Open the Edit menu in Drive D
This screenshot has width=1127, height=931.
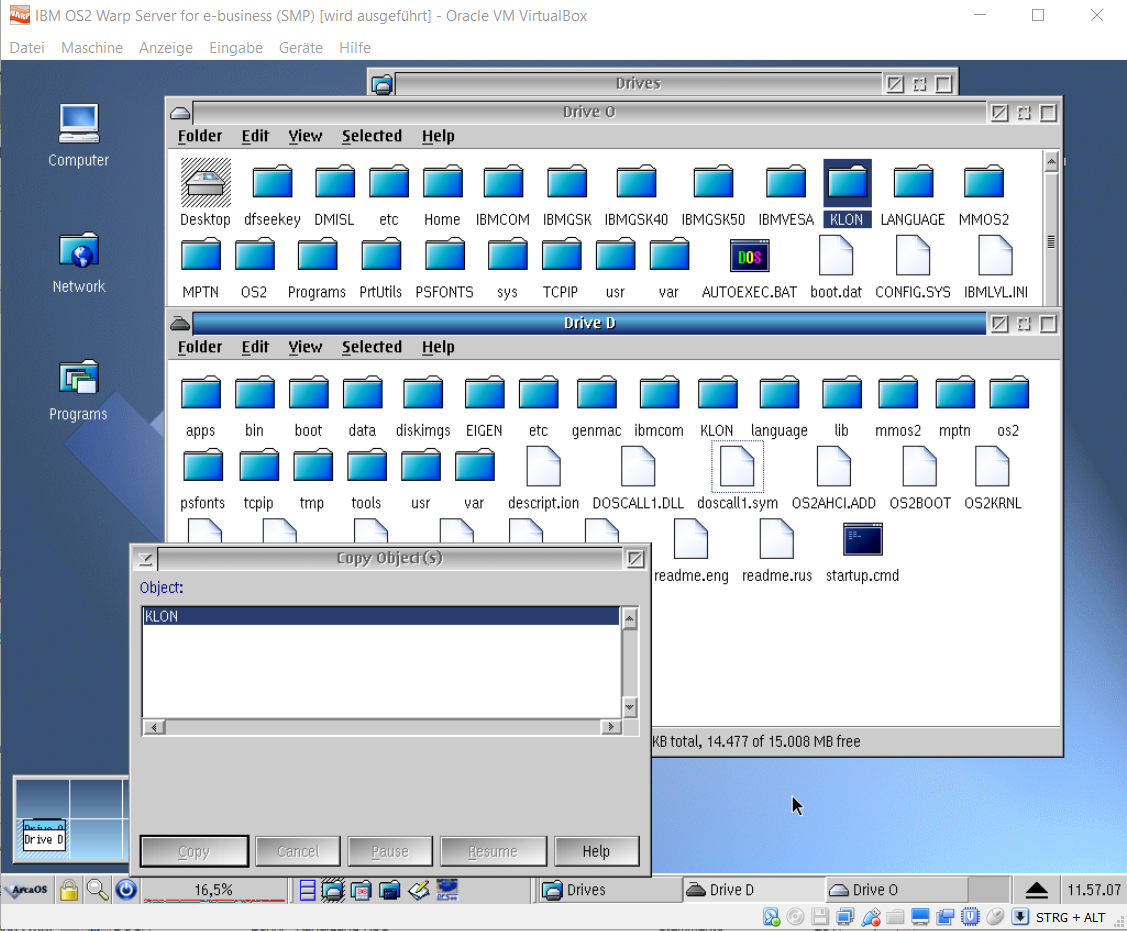255,347
